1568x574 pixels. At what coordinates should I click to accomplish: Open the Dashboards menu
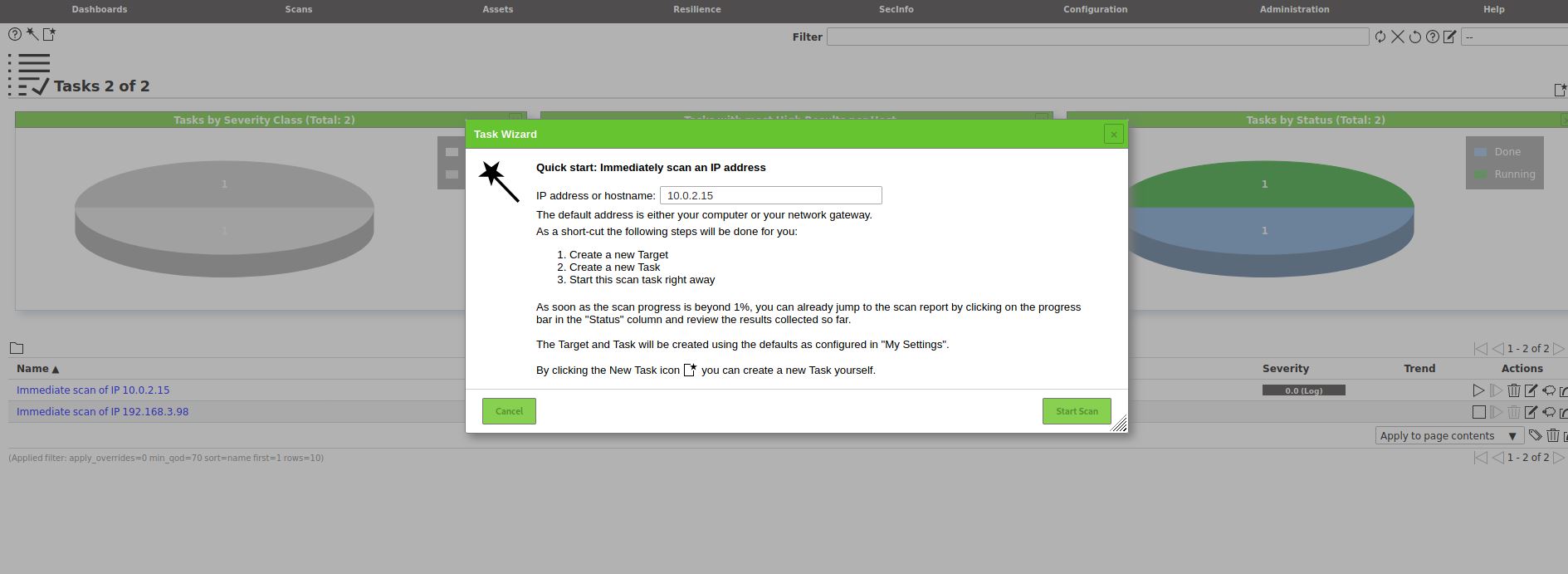tap(100, 9)
